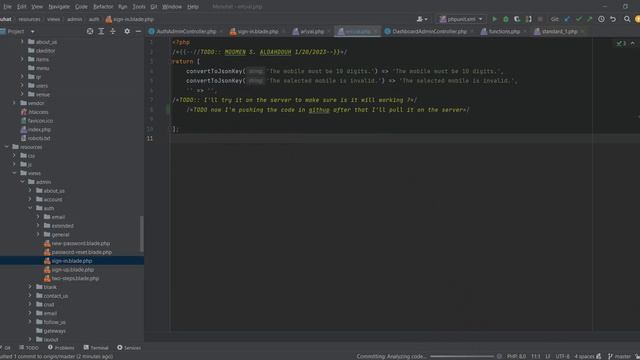This screenshot has height=360, width=640.
Task: Expand the follow_us folder
Action: tap(30, 322)
